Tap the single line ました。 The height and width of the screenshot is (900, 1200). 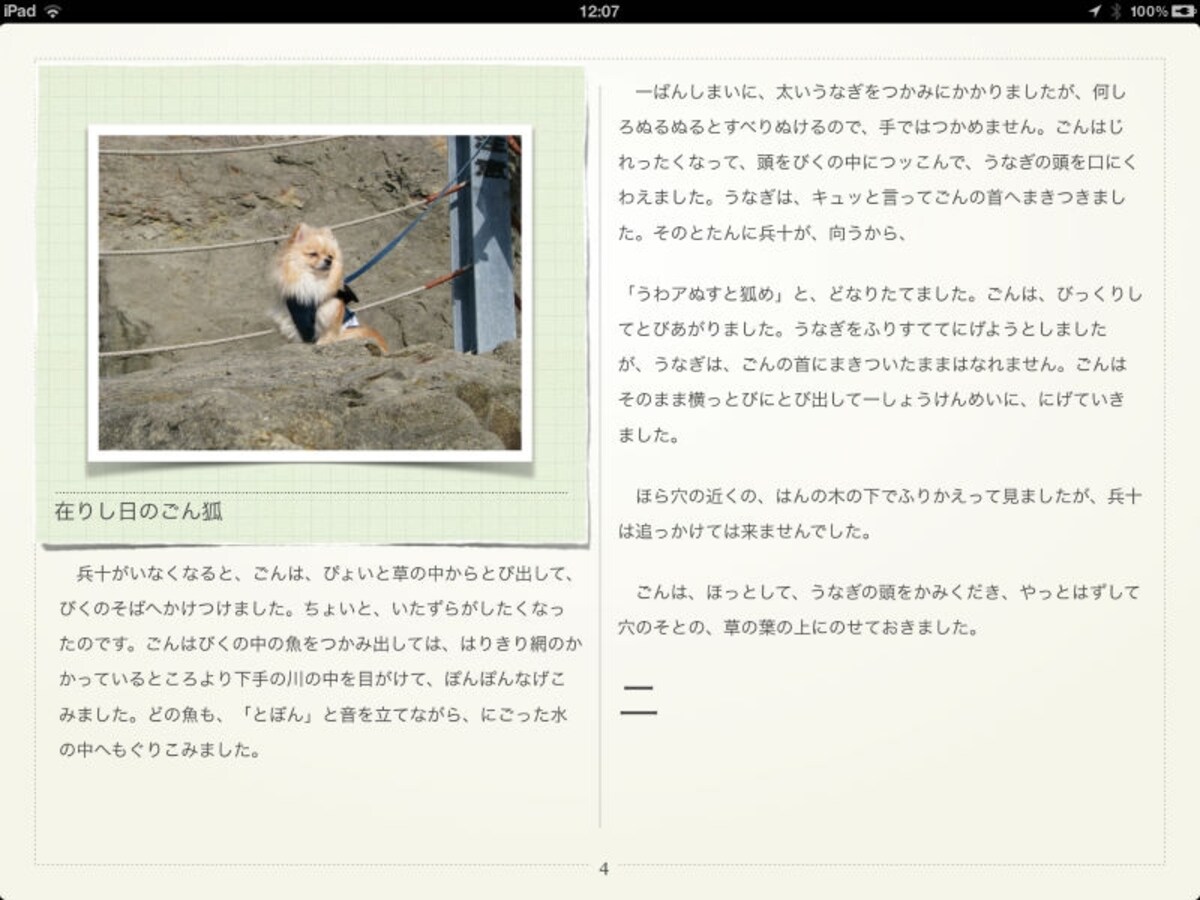click(x=650, y=435)
